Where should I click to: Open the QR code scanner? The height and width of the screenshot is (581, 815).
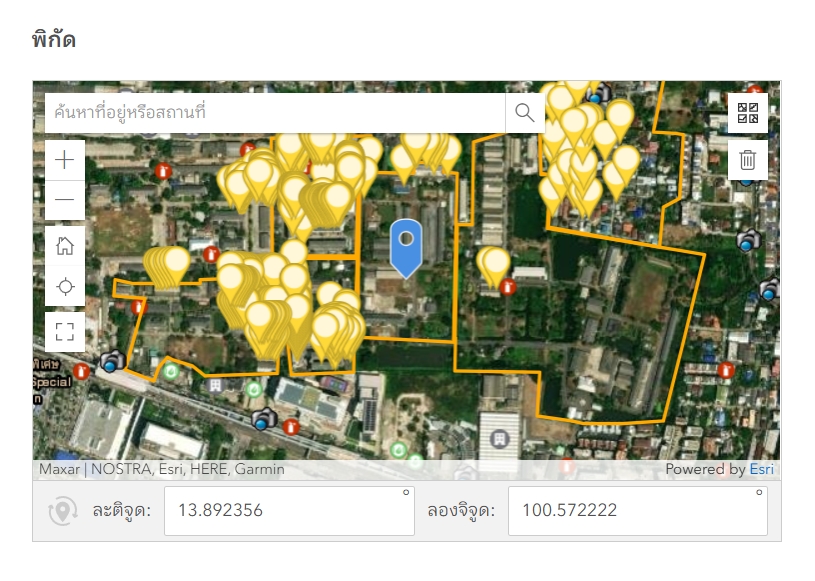pos(748,113)
